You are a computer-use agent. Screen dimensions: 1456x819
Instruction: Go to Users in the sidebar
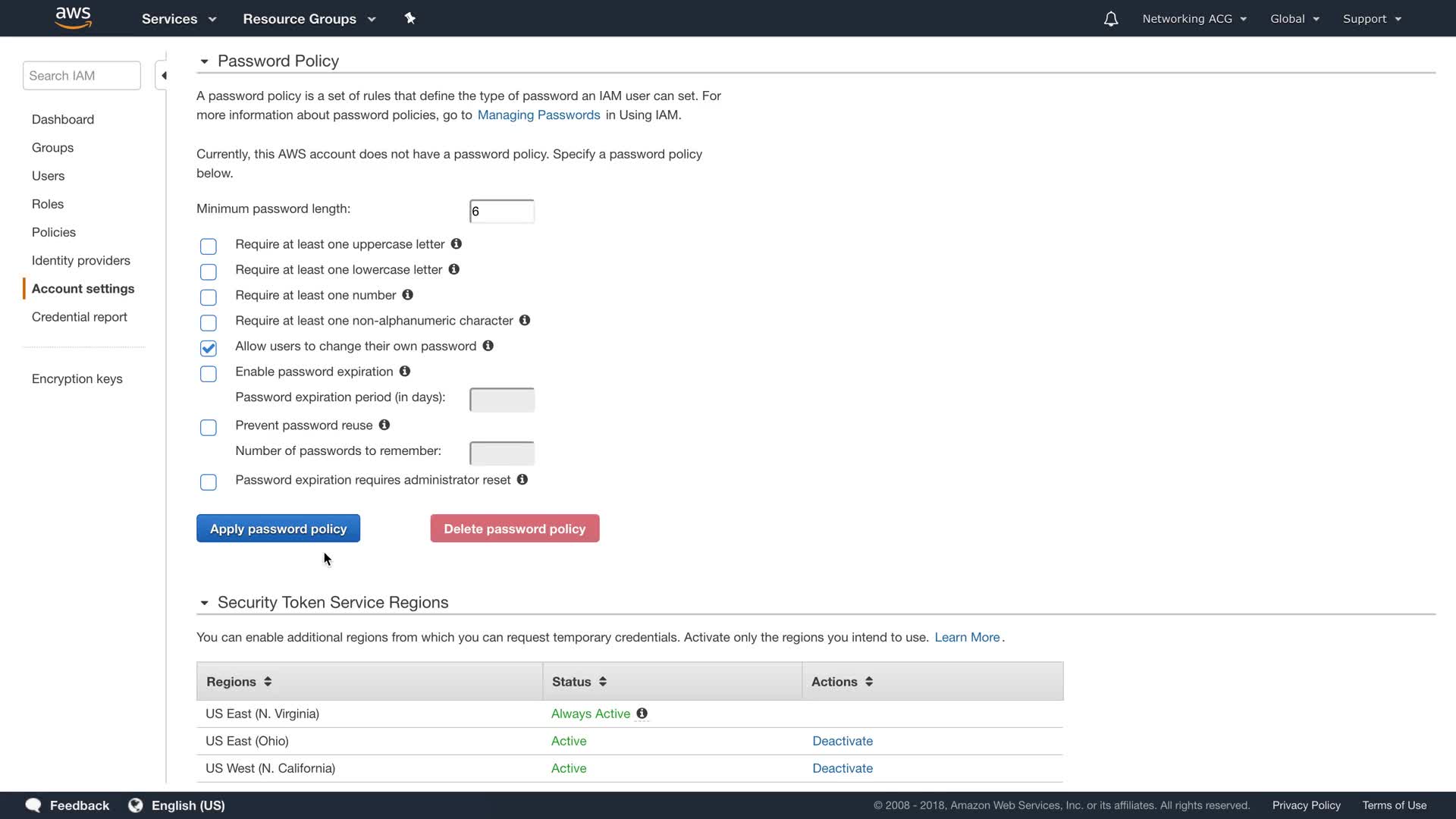pos(48,176)
